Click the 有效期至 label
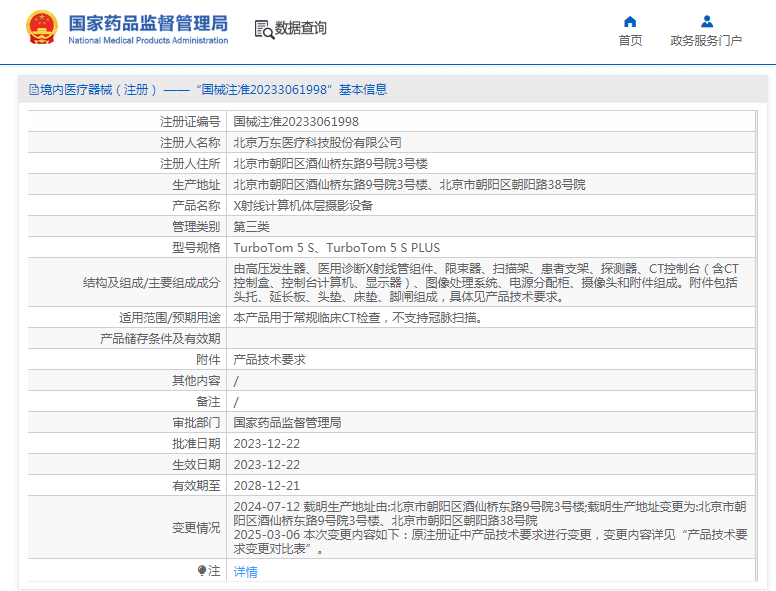The image size is (776, 591). [196, 486]
